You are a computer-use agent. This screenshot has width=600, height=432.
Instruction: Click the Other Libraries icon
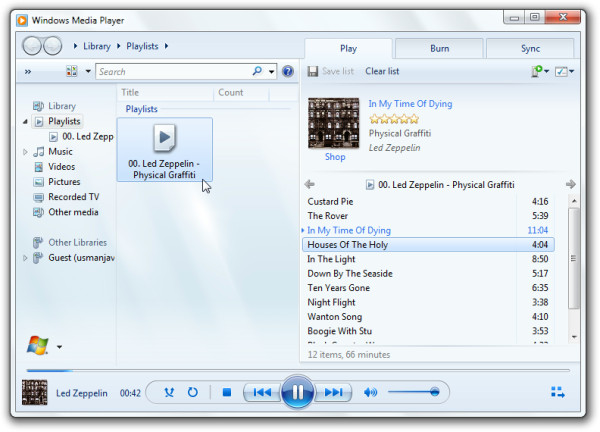point(38,243)
